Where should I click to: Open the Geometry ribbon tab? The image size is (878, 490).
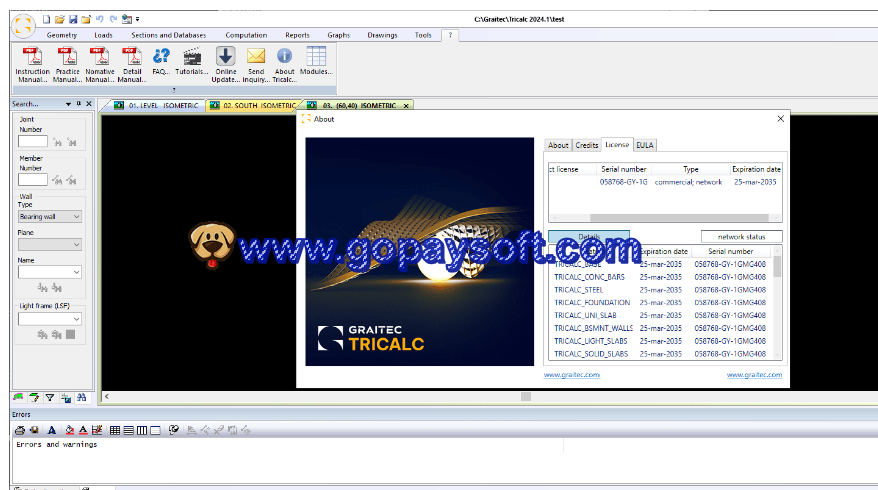(62, 35)
